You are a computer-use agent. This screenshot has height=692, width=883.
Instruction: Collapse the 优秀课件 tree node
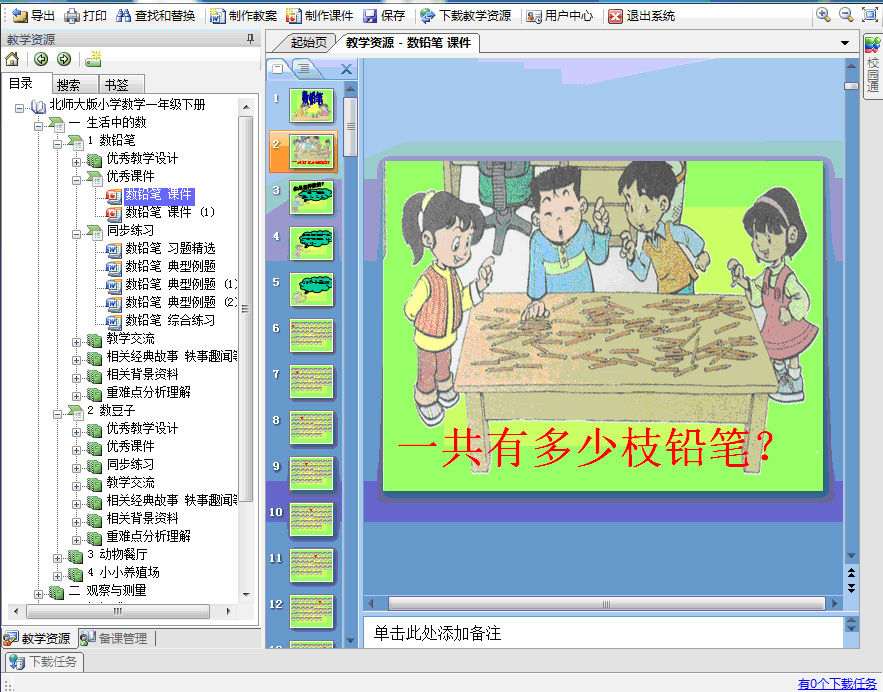[x=77, y=177]
